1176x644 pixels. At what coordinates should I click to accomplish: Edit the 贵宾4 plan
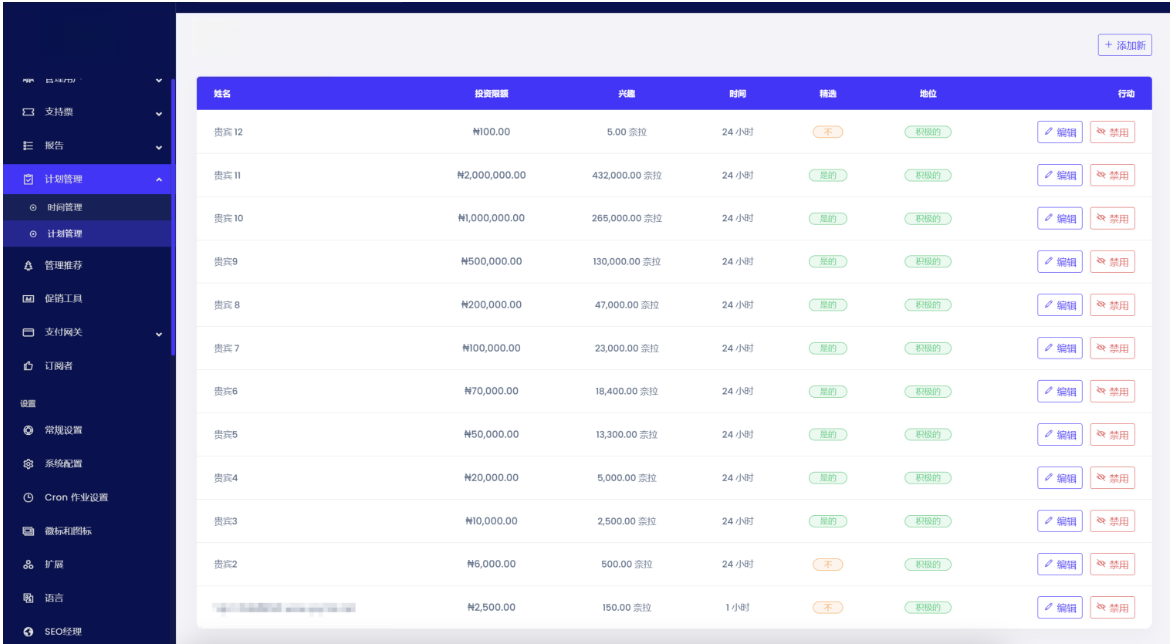[x=1060, y=478]
